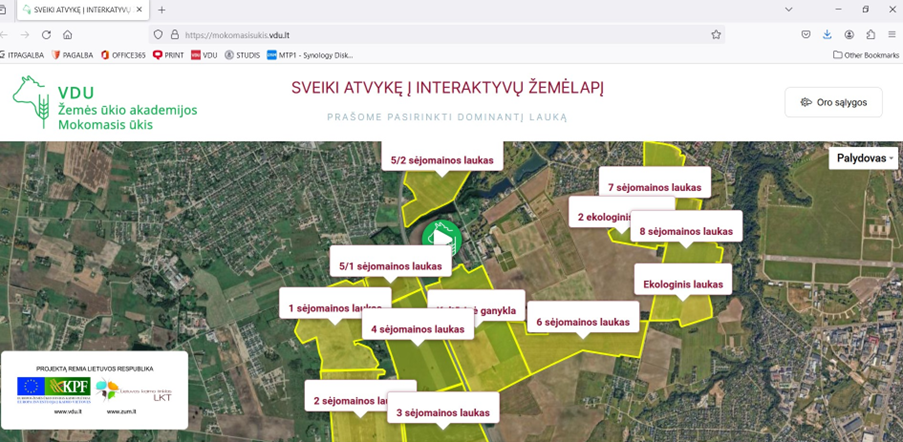Click the VDU wheat logo icon
The width and height of the screenshot is (903, 442).
point(30,102)
